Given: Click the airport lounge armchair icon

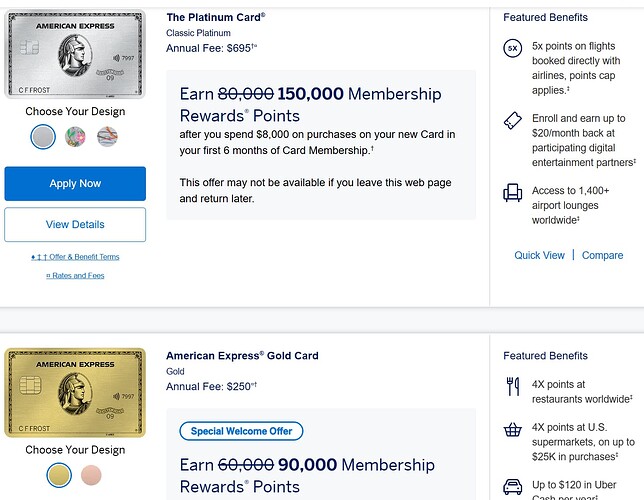Looking at the screenshot, I should 513,193.
